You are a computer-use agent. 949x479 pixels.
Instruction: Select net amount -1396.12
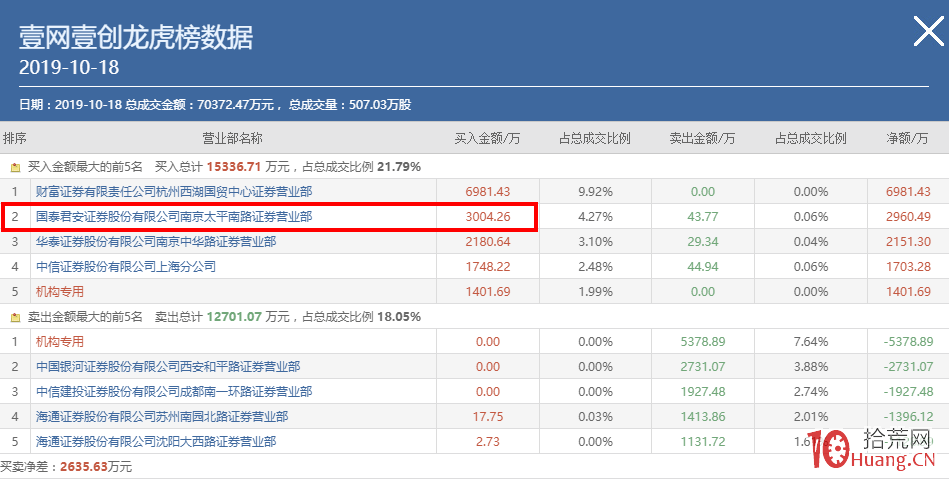coord(908,417)
